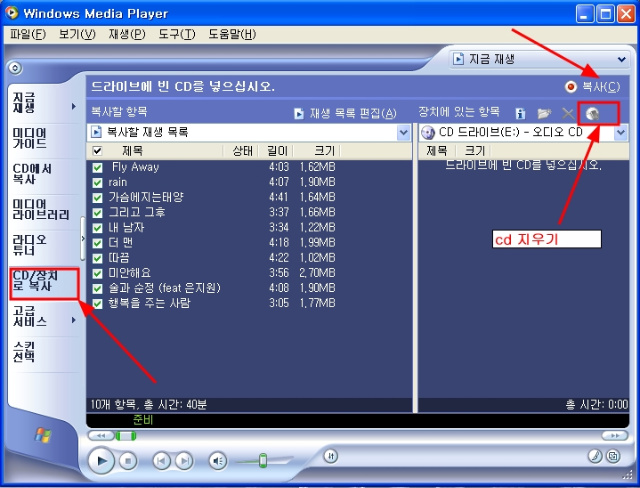
Task: Uncheck the 그리고 그후 checkbox
Action: point(97,213)
